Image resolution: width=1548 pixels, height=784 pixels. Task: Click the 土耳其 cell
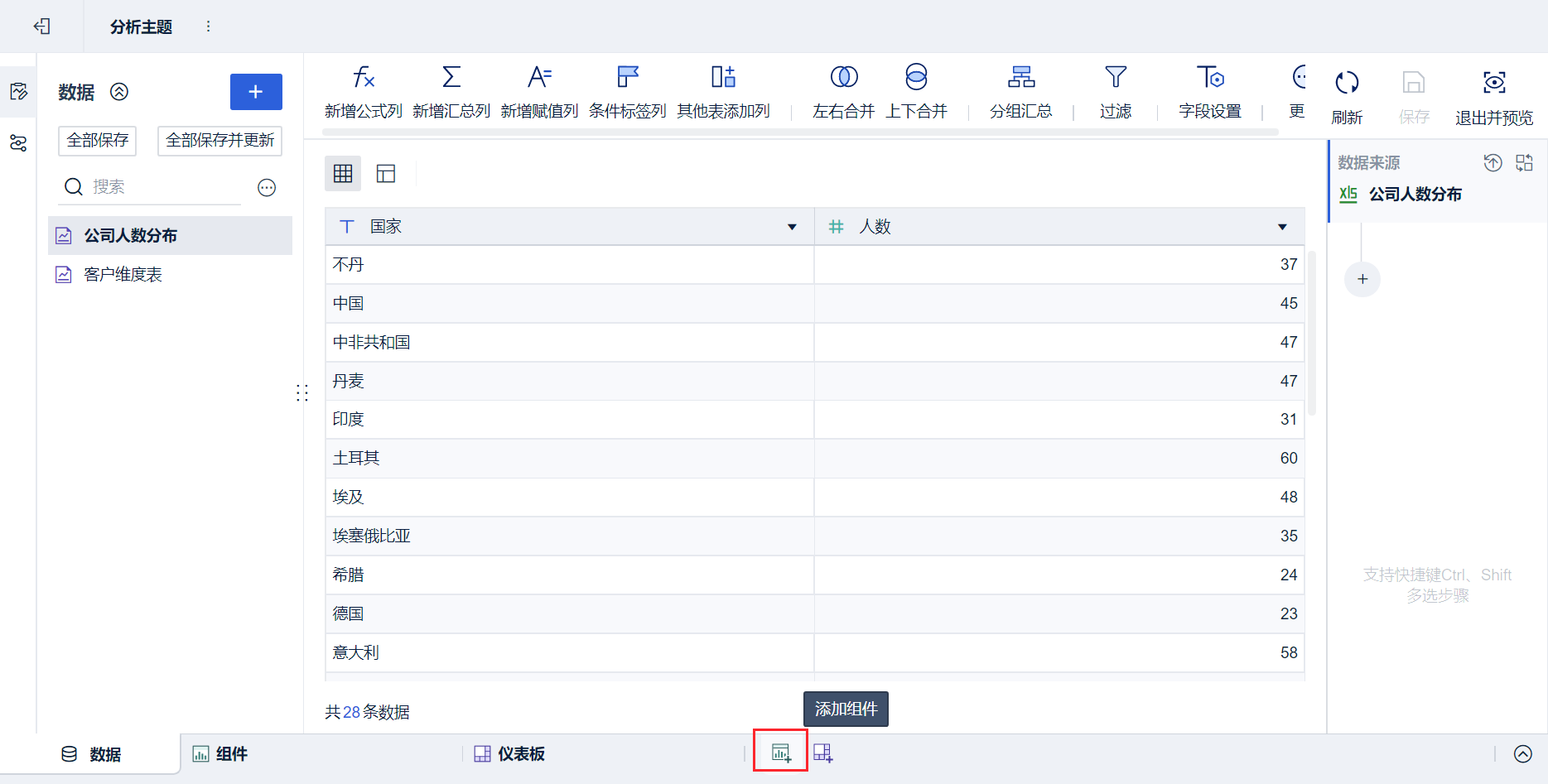pos(570,459)
